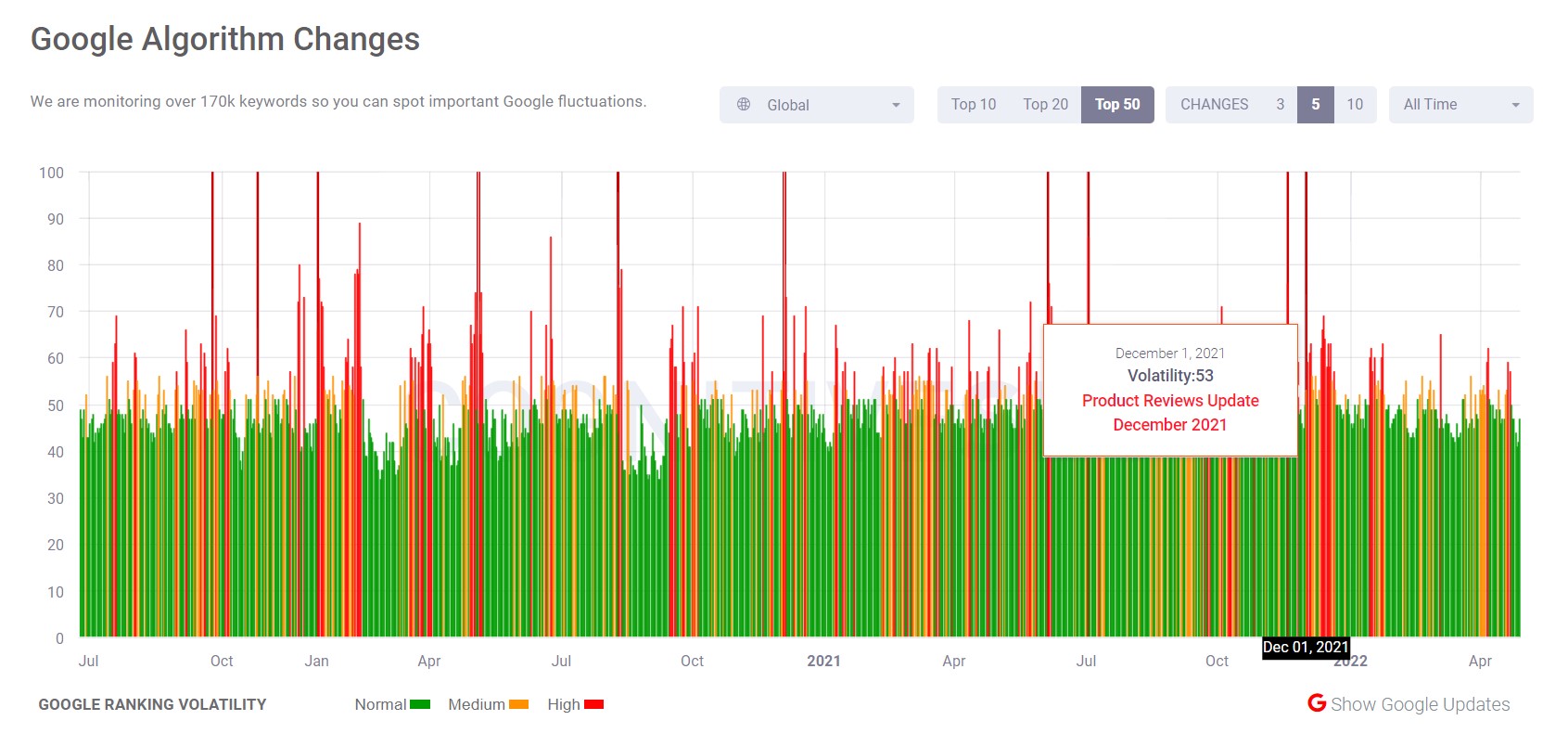This screenshot has width=1568, height=746.
Task: Set CHANGES value to 3
Action: [x=1280, y=105]
